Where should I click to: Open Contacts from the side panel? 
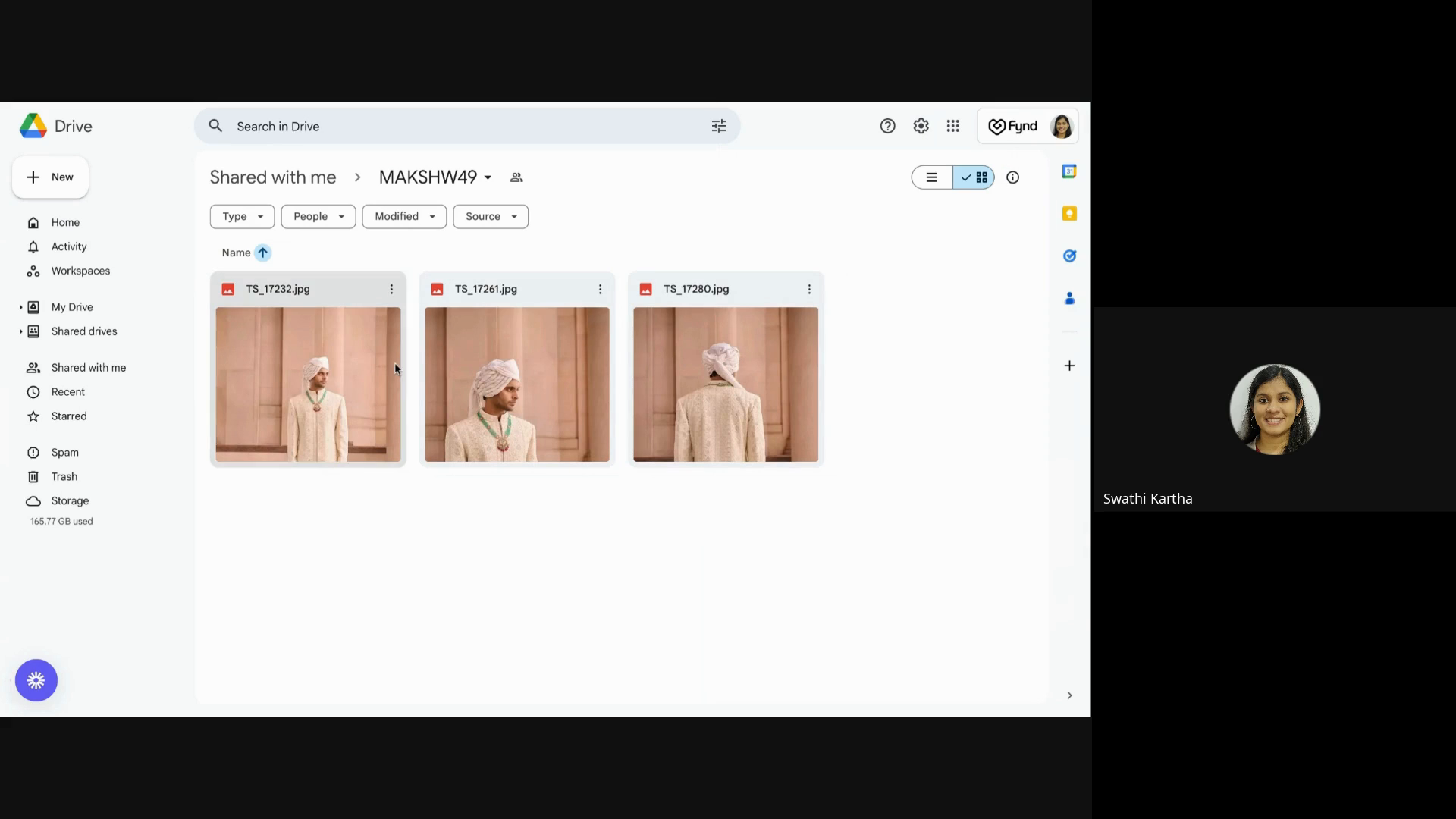pos(1069,298)
